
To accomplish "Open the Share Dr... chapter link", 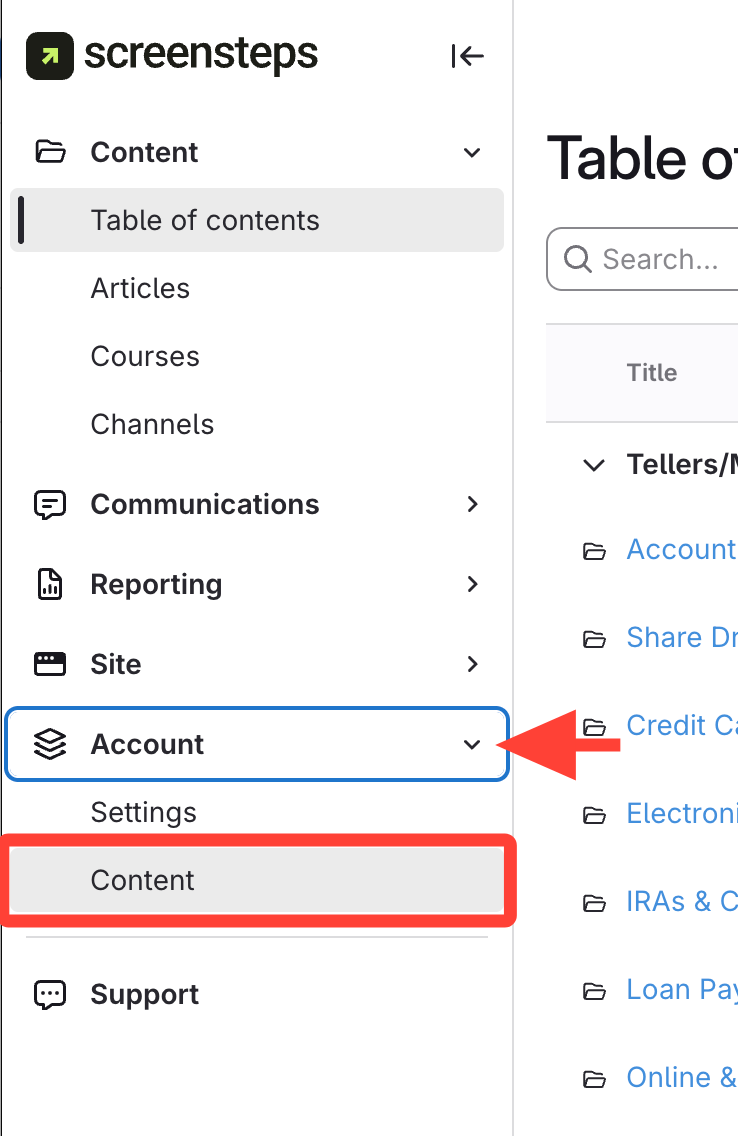I will click(681, 637).
